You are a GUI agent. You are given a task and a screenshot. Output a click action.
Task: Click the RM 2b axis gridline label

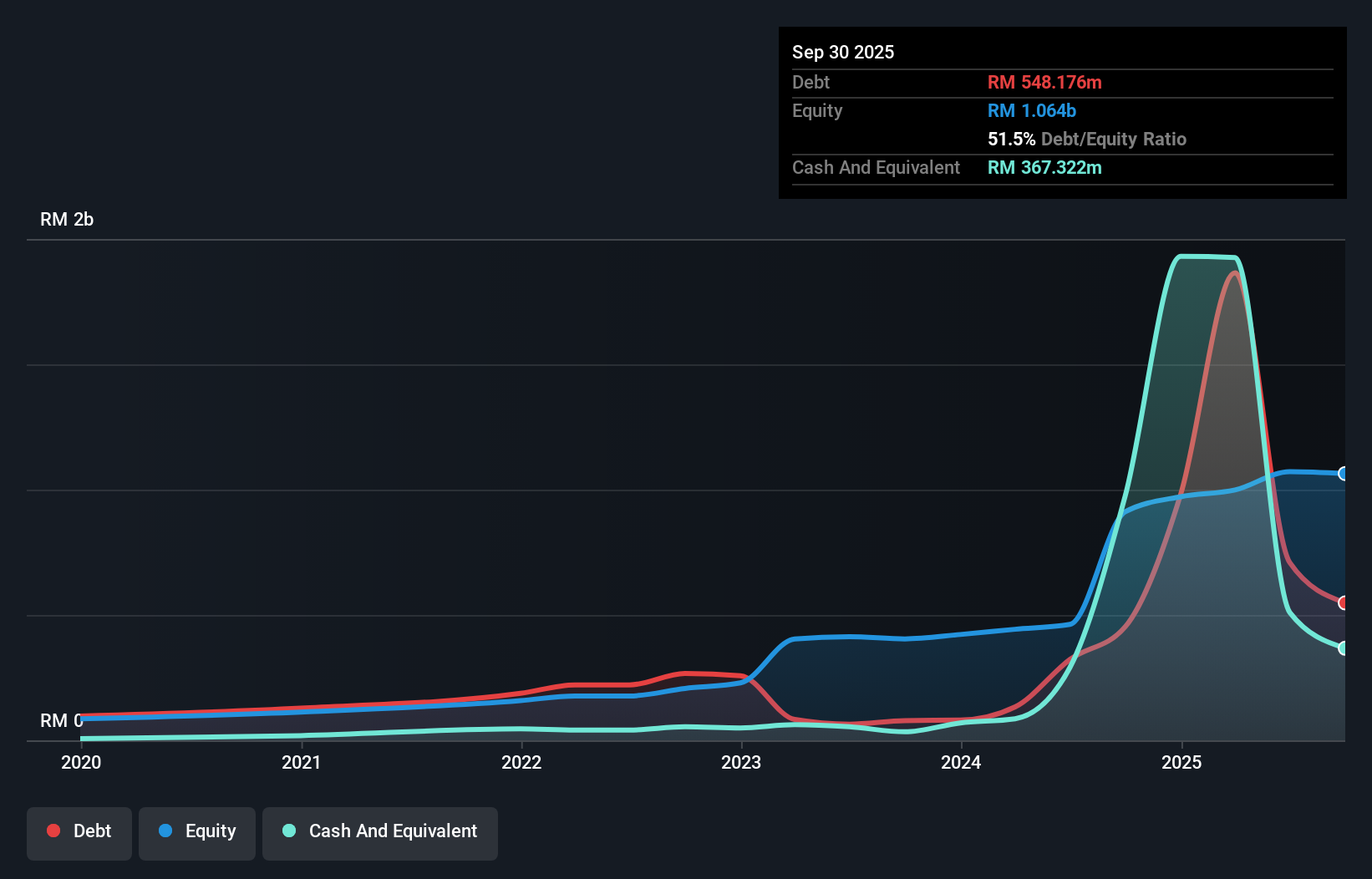click(67, 219)
